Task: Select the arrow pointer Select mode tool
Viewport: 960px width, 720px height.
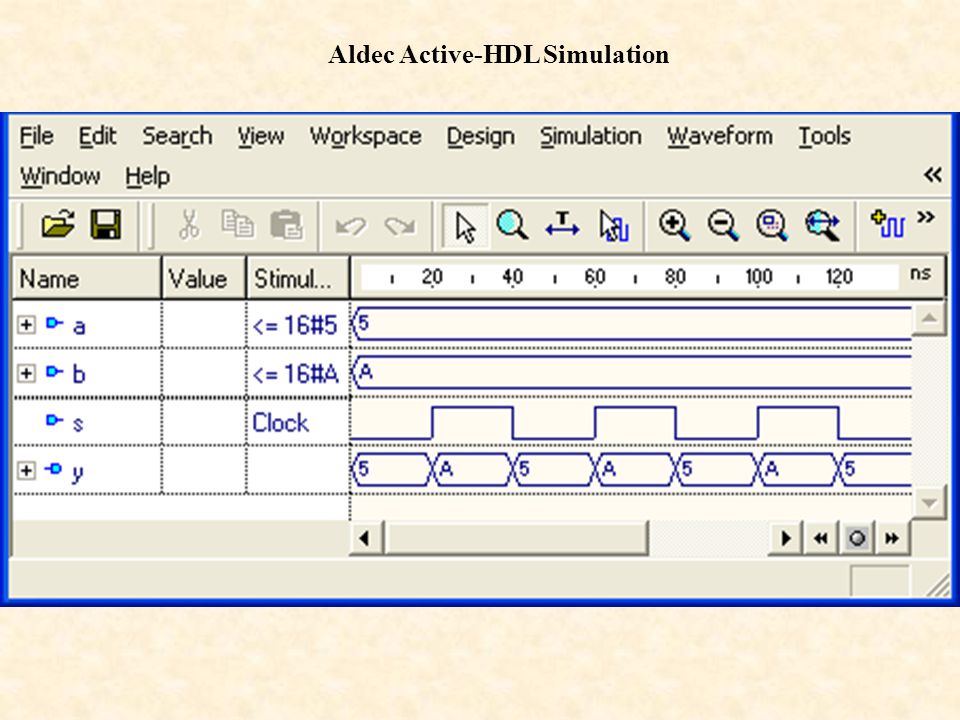Action: pos(466,226)
